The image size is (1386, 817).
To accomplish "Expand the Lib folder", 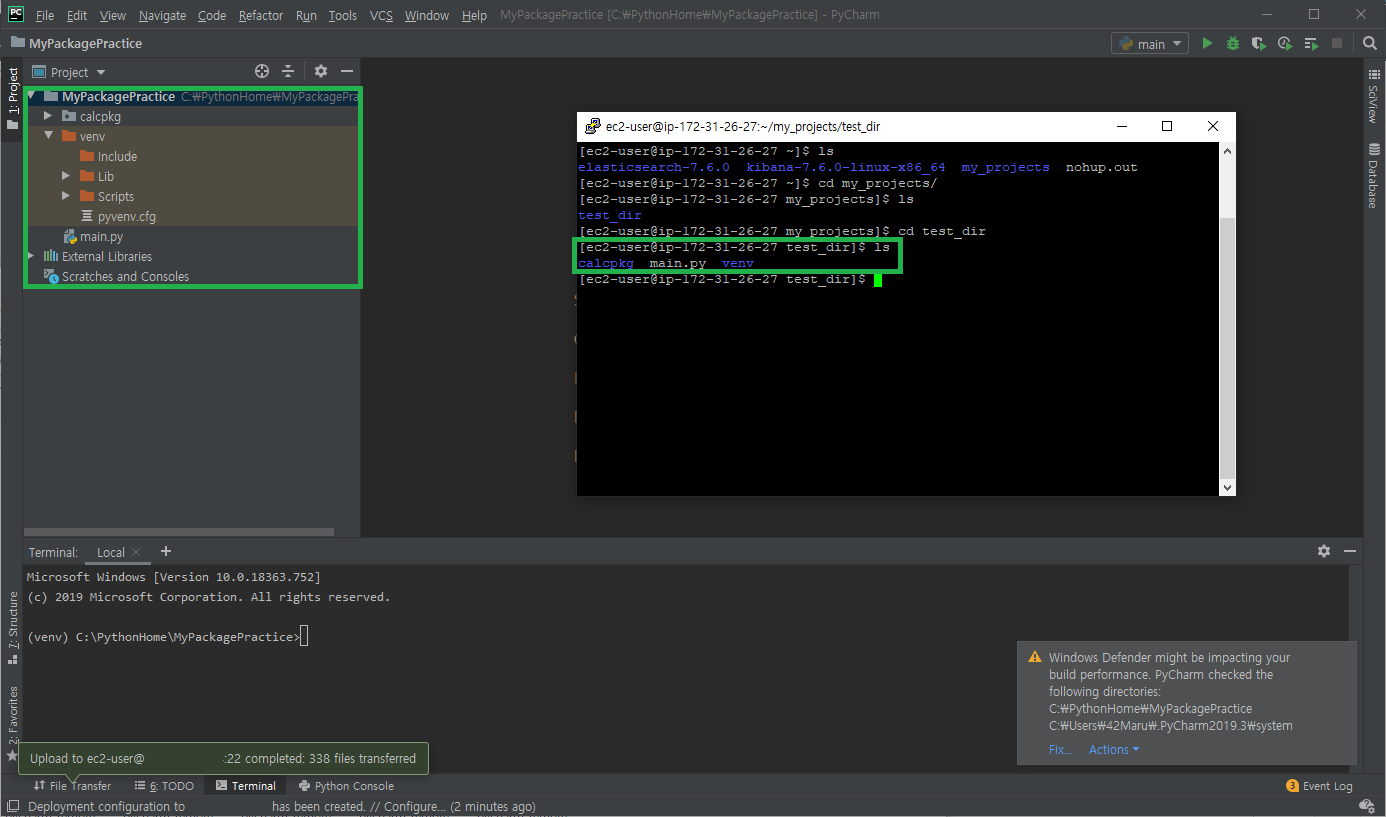I will click(x=66, y=176).
